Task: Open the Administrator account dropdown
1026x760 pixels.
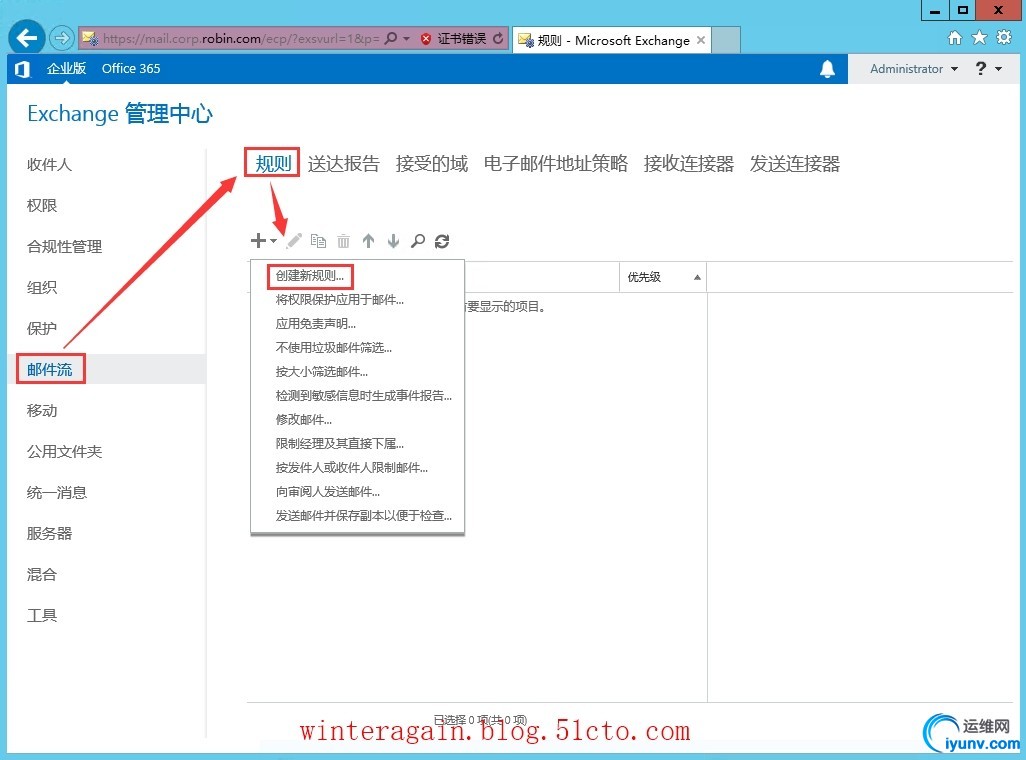Action: click(913, 69)
